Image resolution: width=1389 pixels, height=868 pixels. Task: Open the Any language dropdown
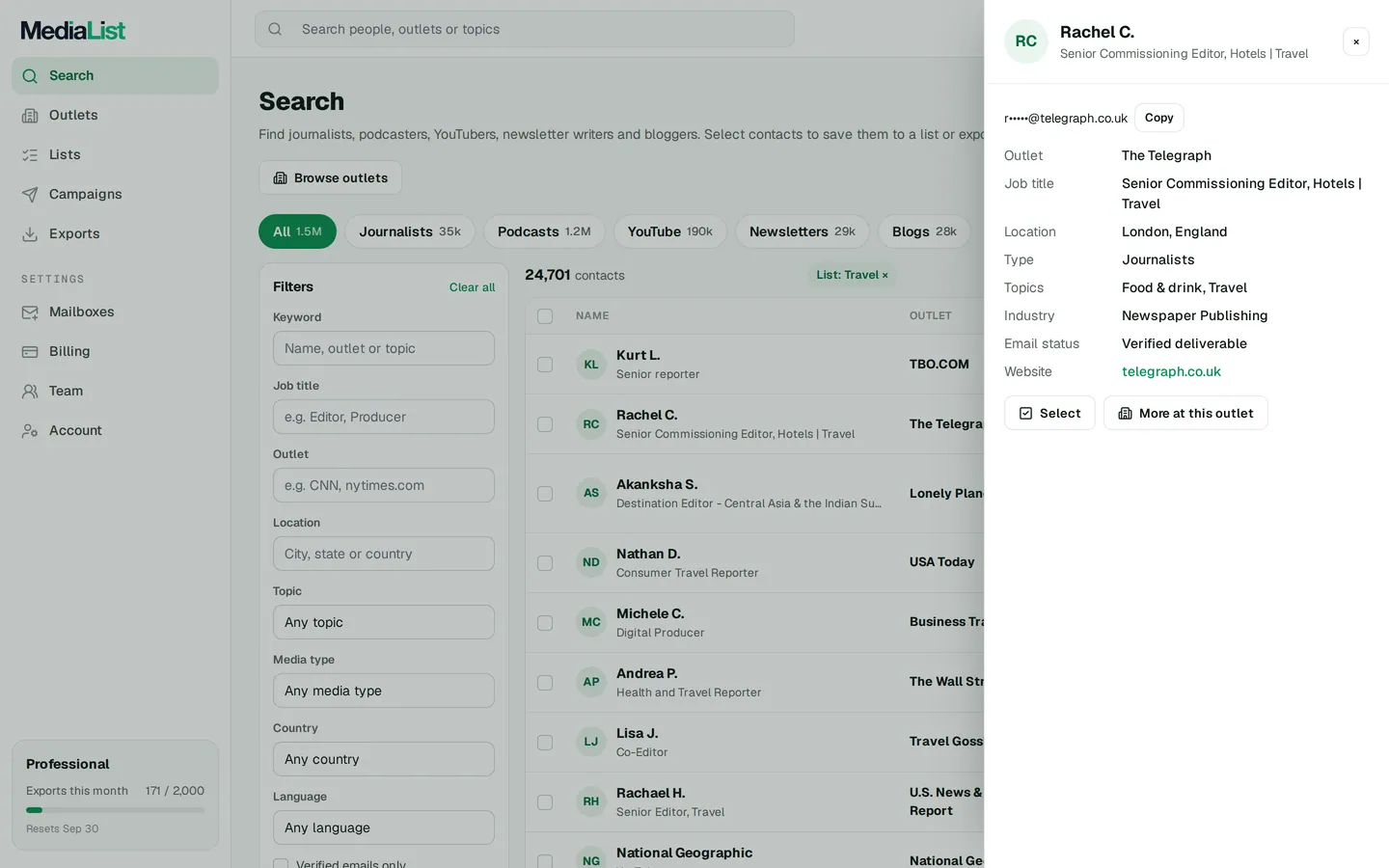384,827
